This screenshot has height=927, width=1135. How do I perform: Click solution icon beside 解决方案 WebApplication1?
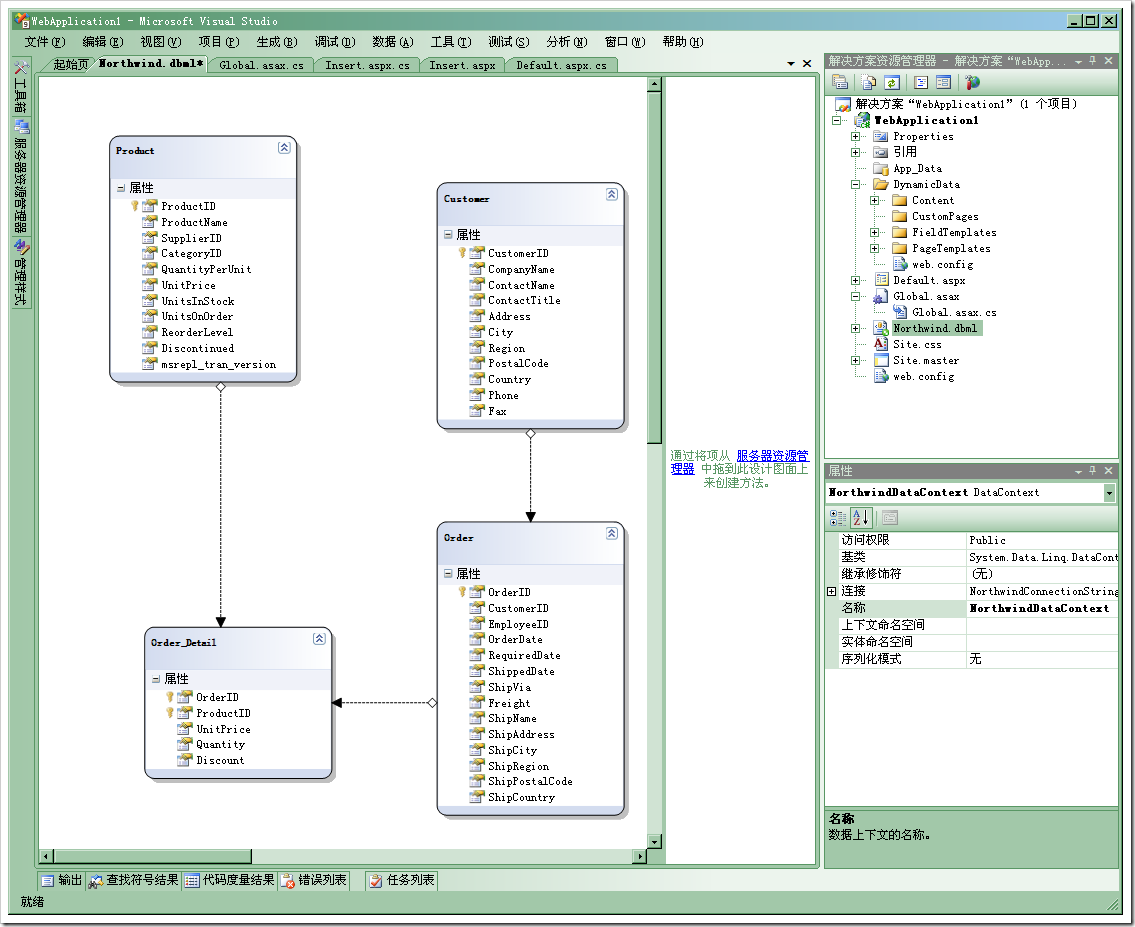(843, 104)
